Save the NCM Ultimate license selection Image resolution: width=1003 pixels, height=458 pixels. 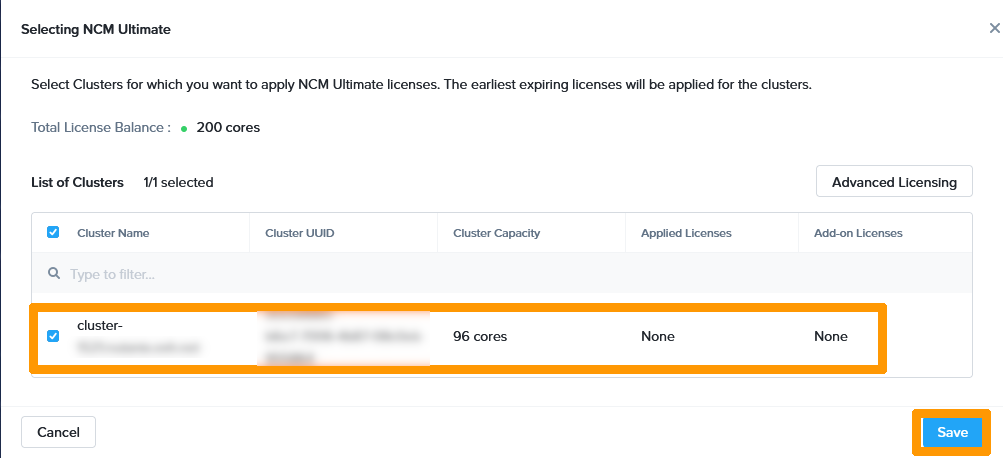click(x=952, y=432)
